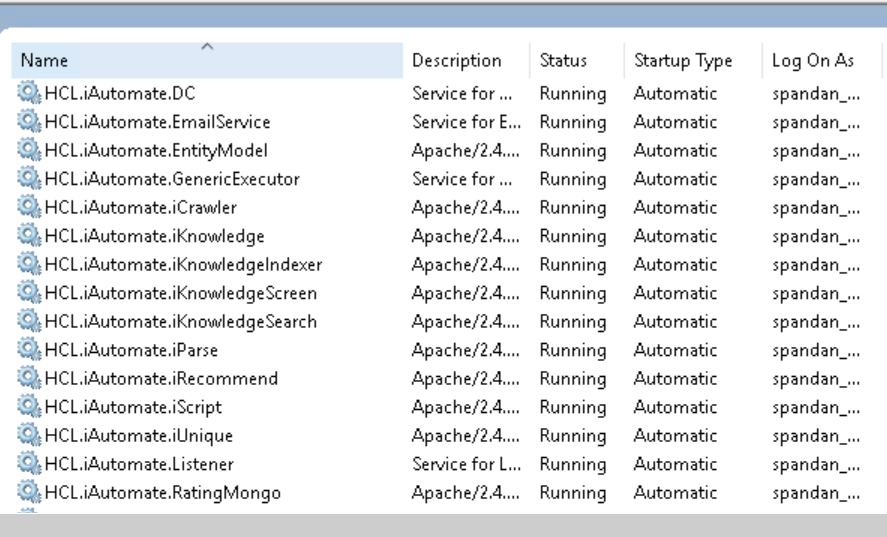Select the HCL.iAutomate.iKnowledgeSearch service name

coord(180,322)
